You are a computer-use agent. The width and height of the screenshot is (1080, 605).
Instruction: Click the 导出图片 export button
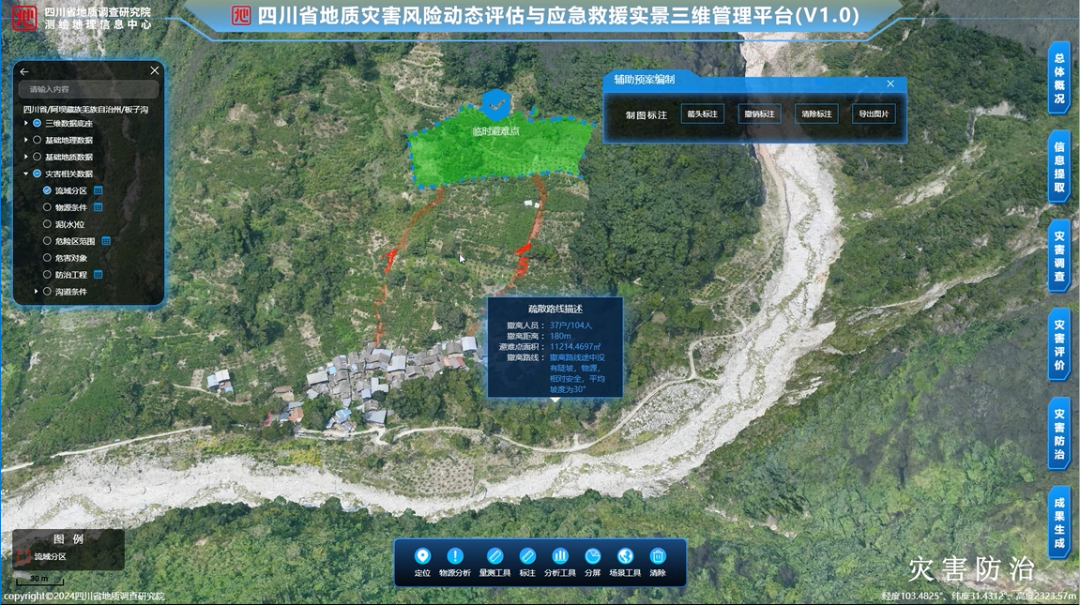click(x=875, y=114)
